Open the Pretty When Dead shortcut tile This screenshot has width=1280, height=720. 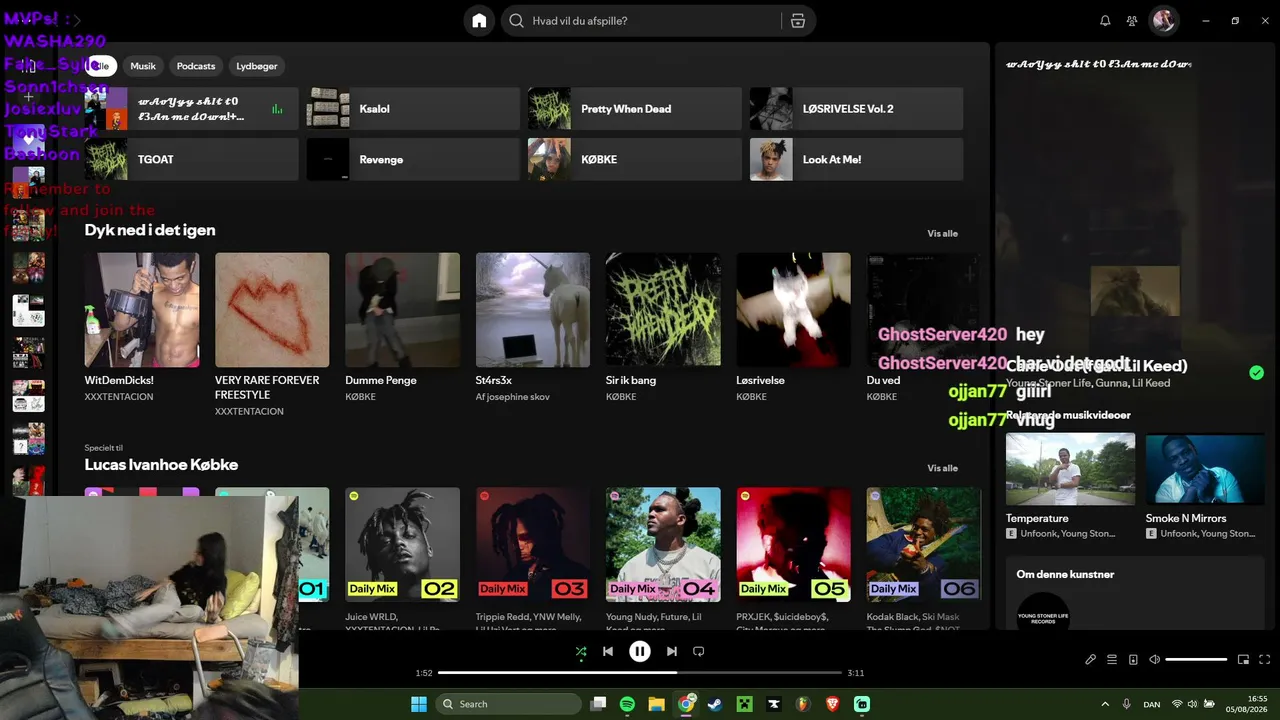(635, 109)
